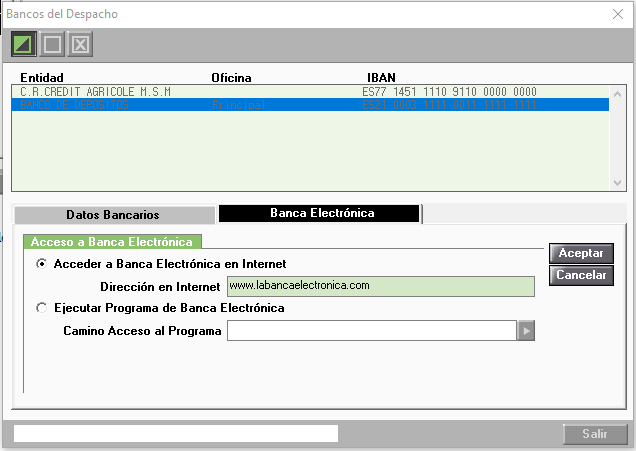The image size is (636, 451).
Task: Click IBAN ES77 1451 1110 9110 0000 0000
Action: point(449,92)
